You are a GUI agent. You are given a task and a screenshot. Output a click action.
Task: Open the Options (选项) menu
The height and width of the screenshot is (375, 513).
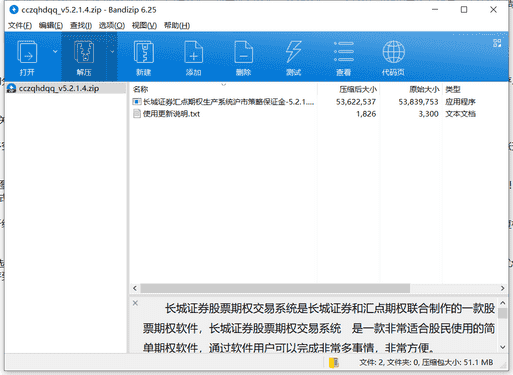pos(112,25)
